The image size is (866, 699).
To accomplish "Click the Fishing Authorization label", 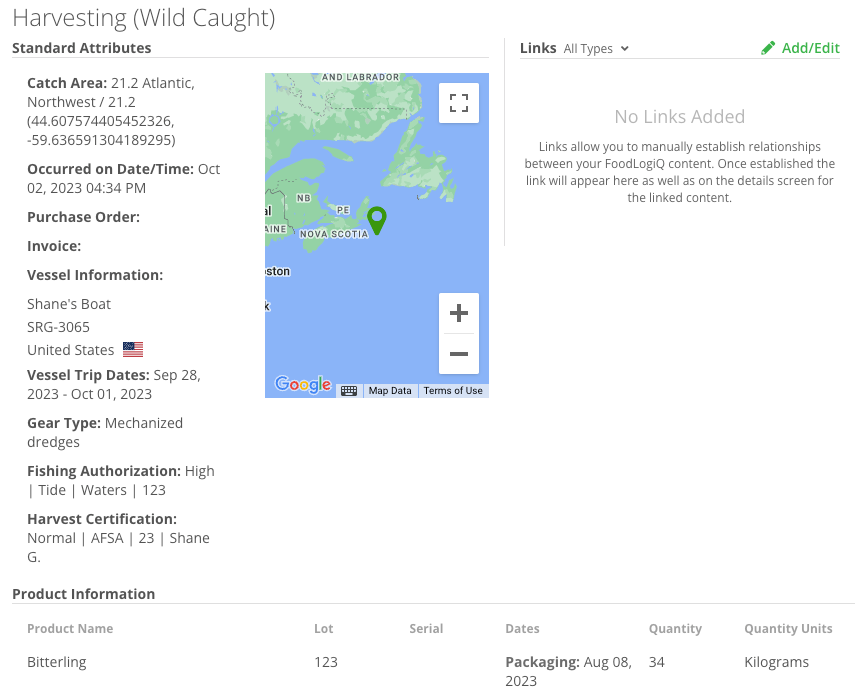I will [104, 471].
